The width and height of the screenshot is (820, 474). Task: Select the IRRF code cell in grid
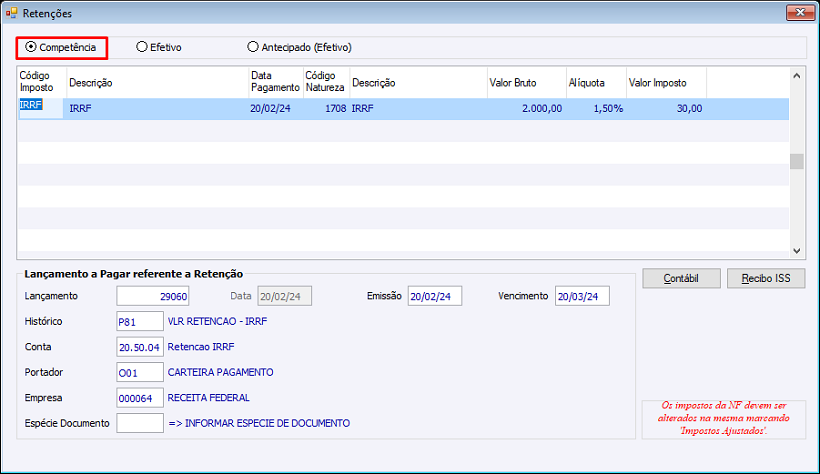click(41, 108)
